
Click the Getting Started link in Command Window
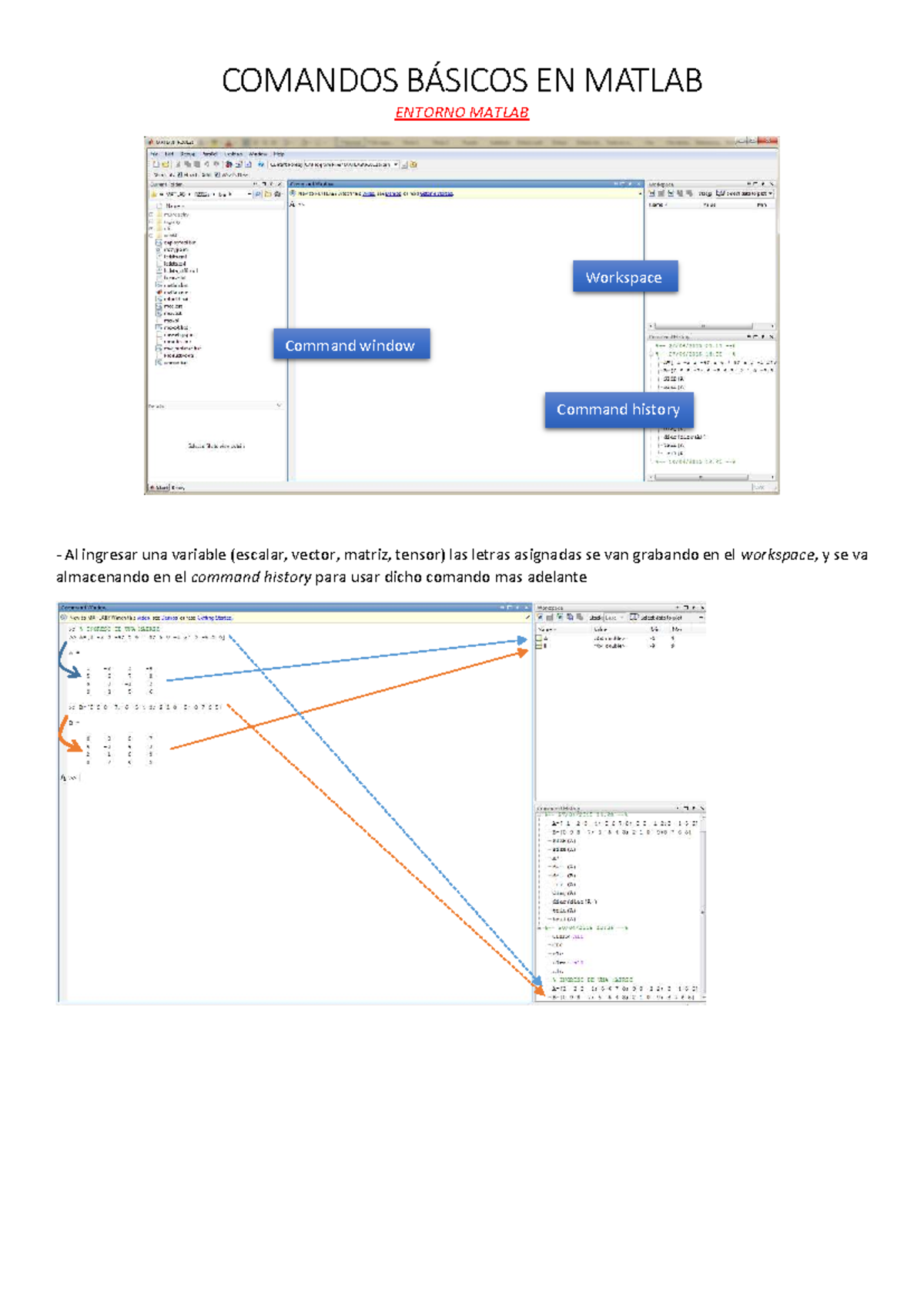pyautogui.click(x=214, y=618)
